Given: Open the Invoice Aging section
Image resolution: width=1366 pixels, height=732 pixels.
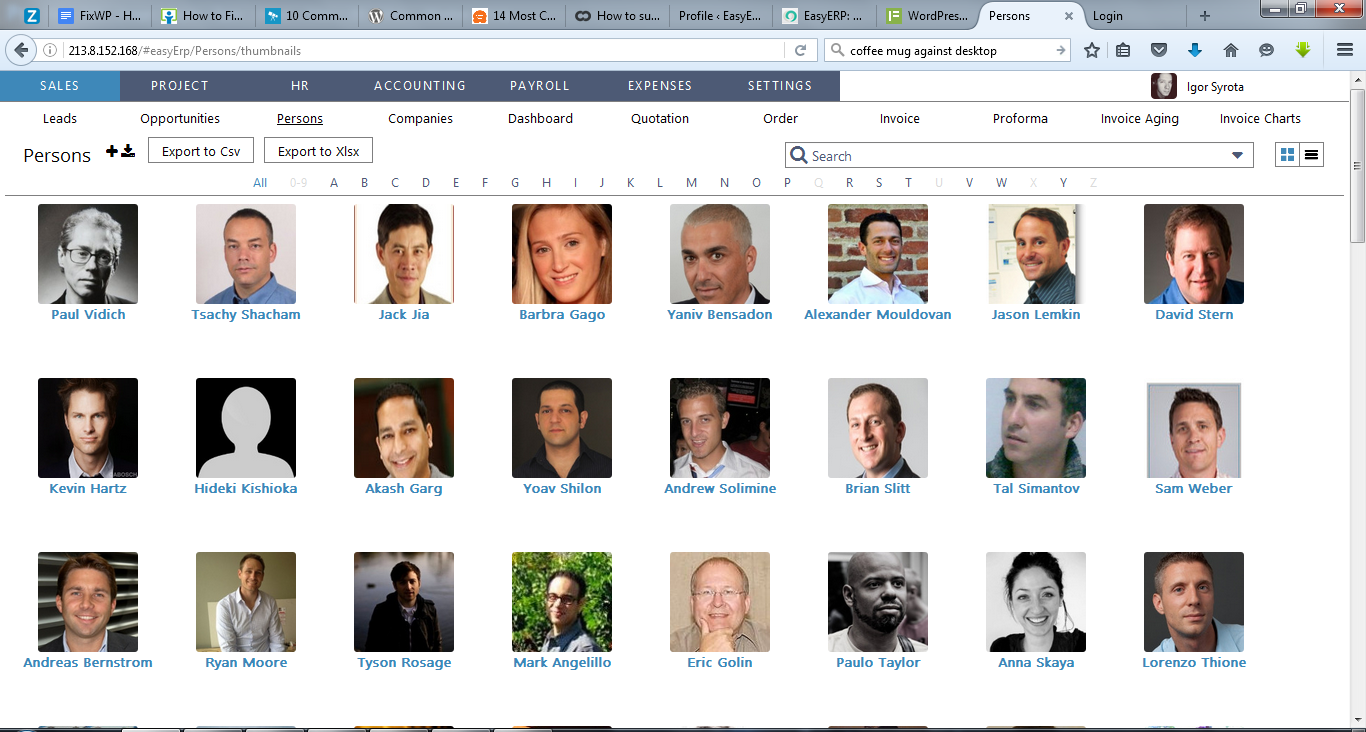Looking at the screenshot, I should click(1140, 118).
